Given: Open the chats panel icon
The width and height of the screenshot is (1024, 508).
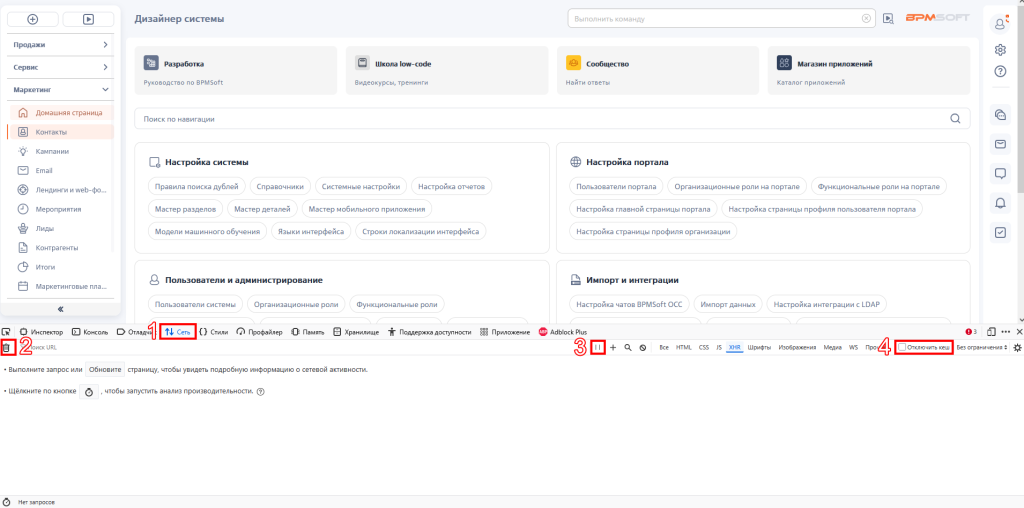Looking at the screenshot, I should [1000, 115].
